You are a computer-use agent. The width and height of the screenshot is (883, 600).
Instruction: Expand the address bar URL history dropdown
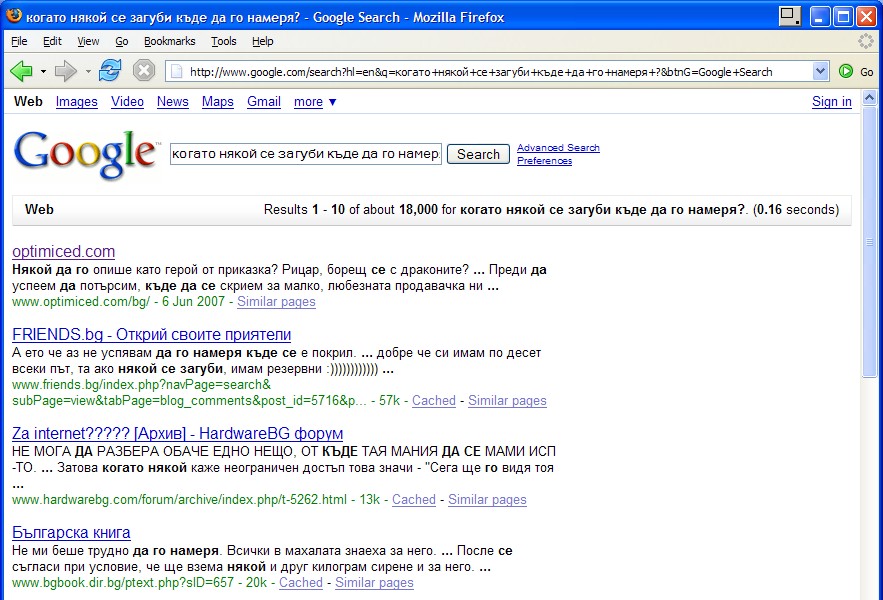pyautogui.click(x=820, y=72)
